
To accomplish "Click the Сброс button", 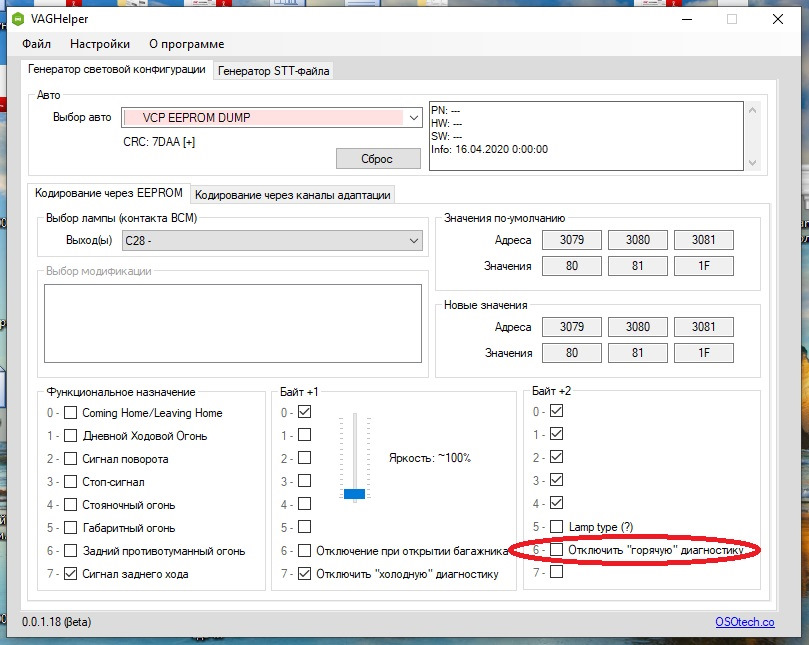I will click(x=378, y=159).
